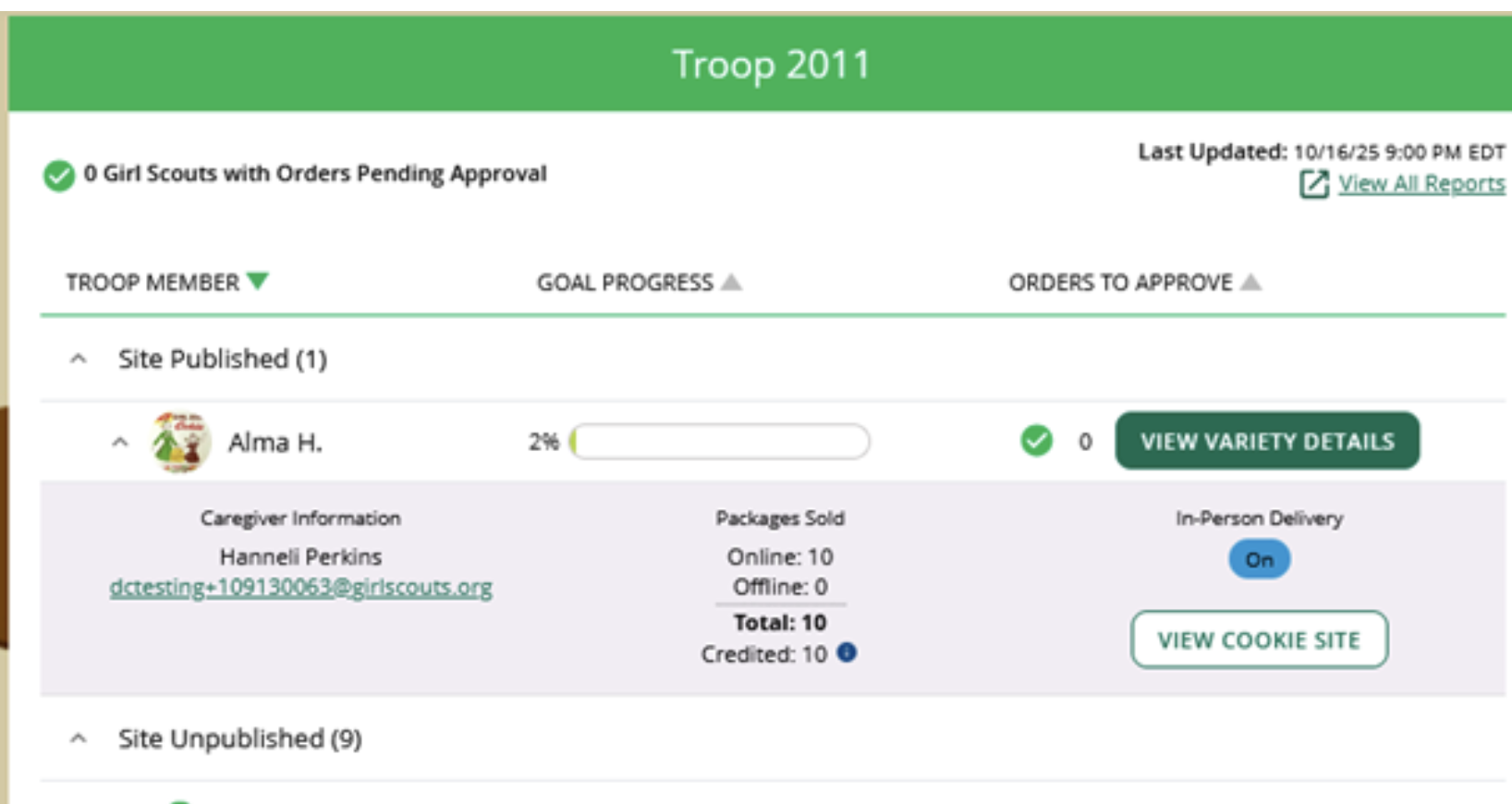Screen dimensions: 1512x804
Task: Toggle In-Person Delivery switch
Action: [1259, 560]
